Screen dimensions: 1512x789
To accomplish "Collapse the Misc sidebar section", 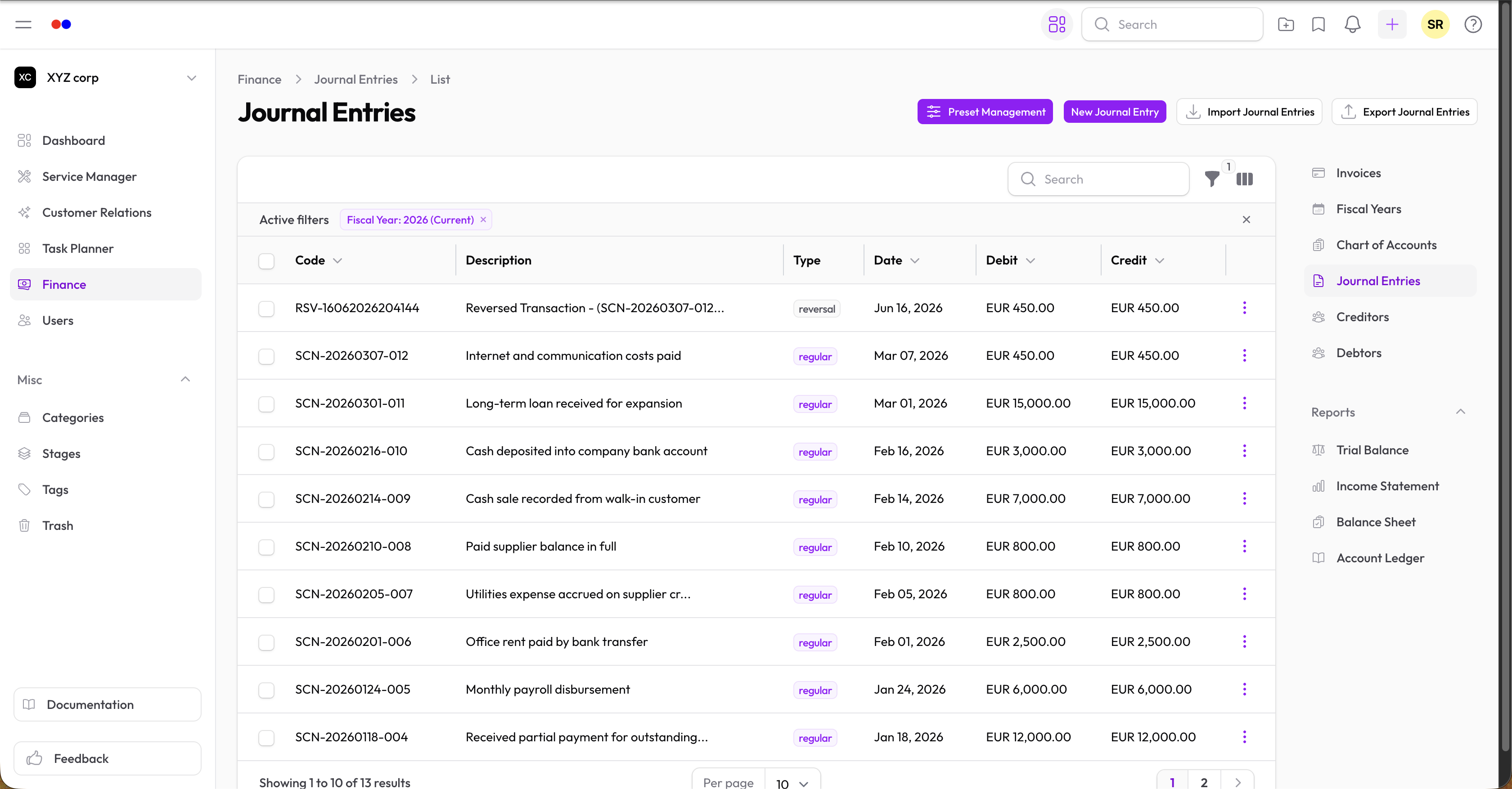I will pyautogui.click(x=185, y=380).
